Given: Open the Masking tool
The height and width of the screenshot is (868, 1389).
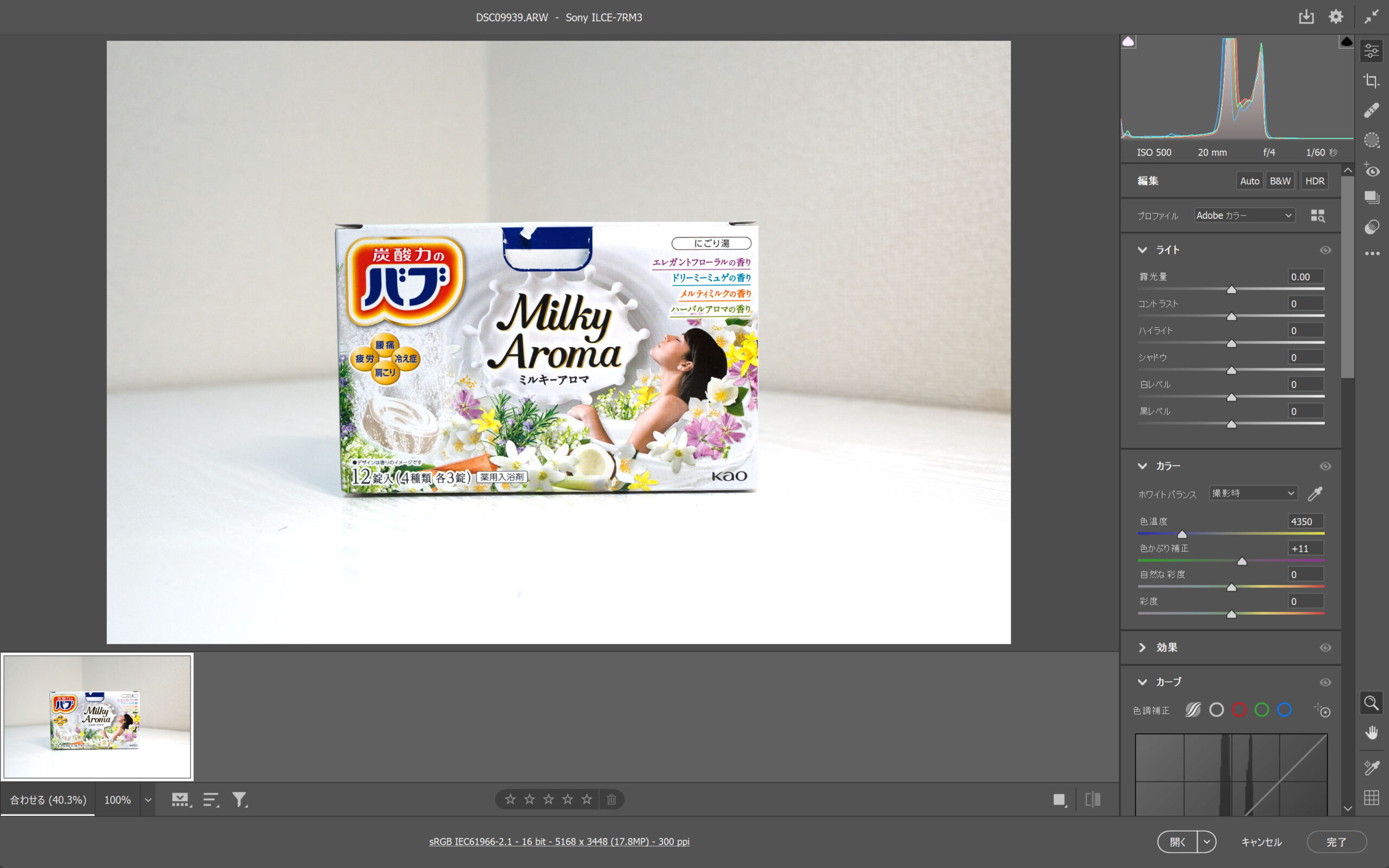Looking at the screenshot, I should tap(1371, 140).
